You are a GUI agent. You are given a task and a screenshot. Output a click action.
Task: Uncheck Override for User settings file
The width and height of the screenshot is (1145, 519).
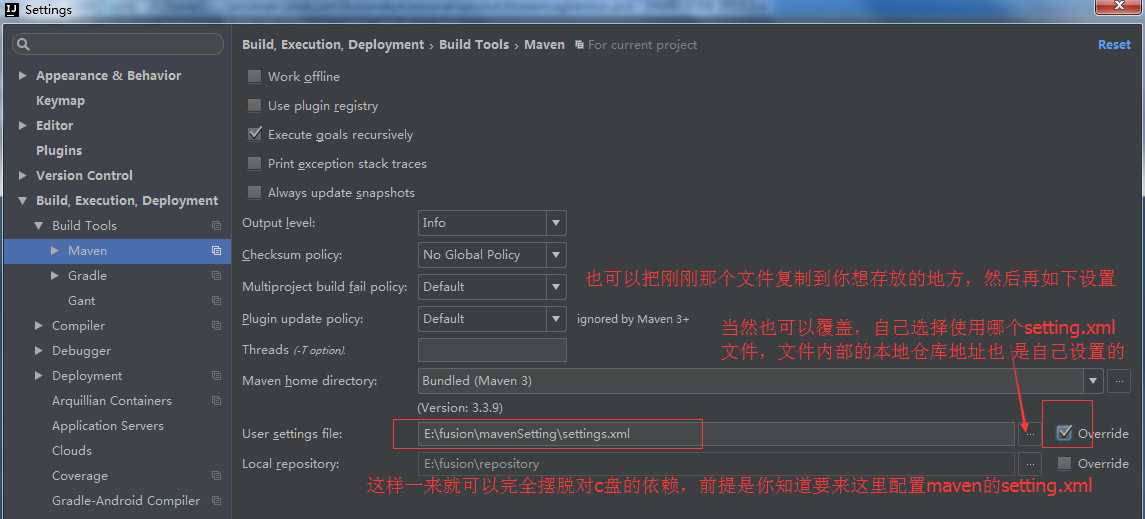(x=1064, y=434)
